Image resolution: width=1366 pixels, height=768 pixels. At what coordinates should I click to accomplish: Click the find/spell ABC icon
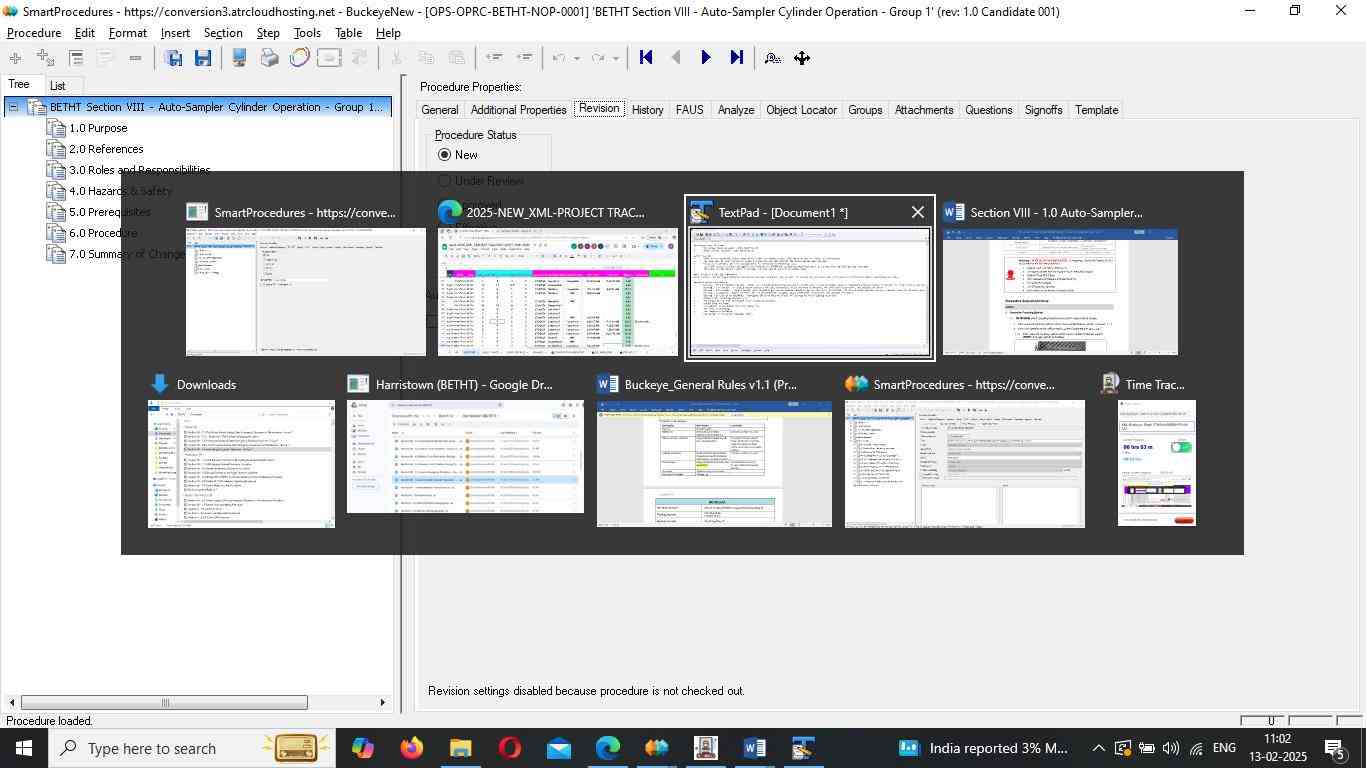(772, 58)
